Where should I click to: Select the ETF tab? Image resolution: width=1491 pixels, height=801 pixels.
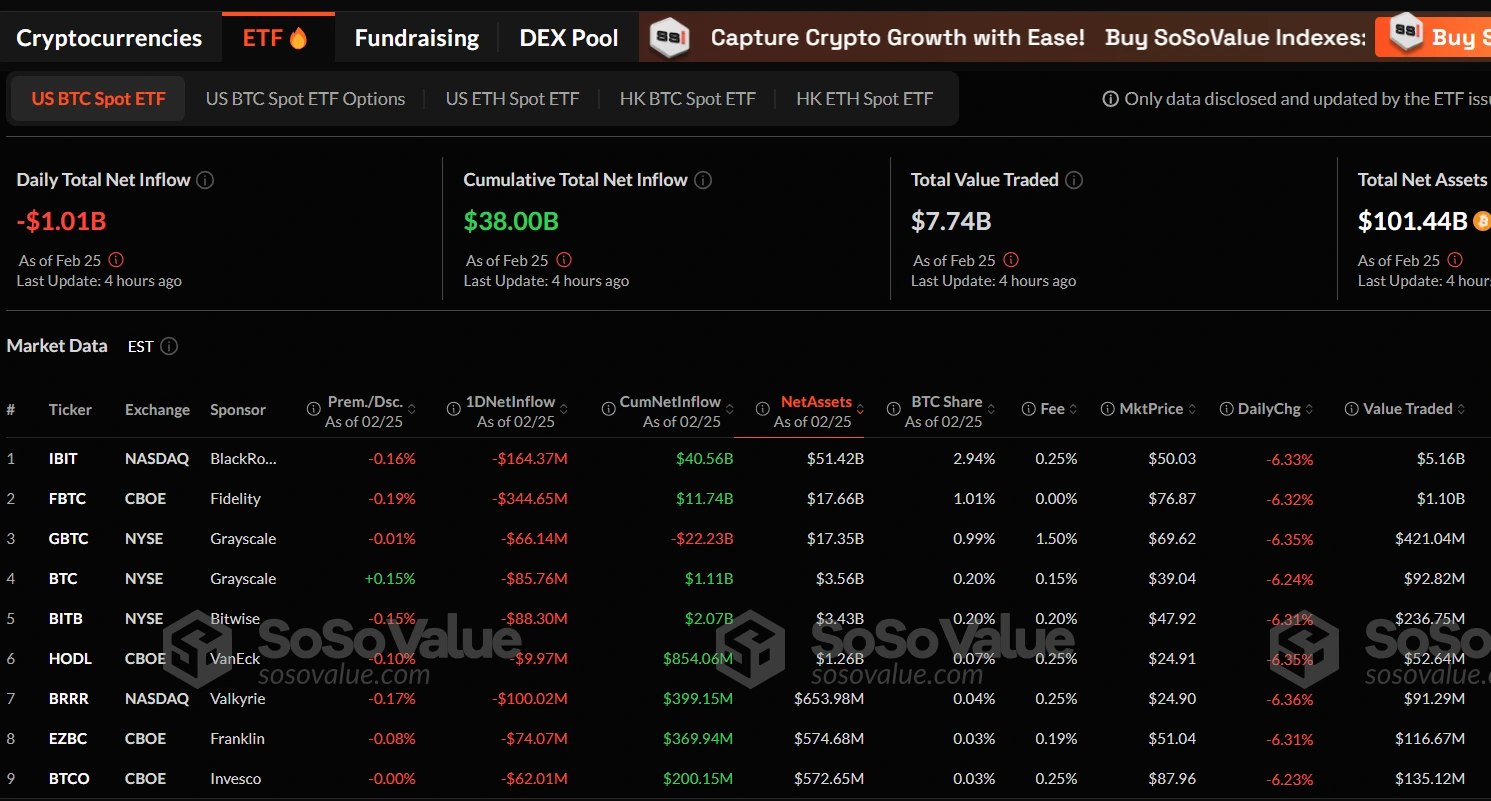pyautogui.click(x=277, y=38)
